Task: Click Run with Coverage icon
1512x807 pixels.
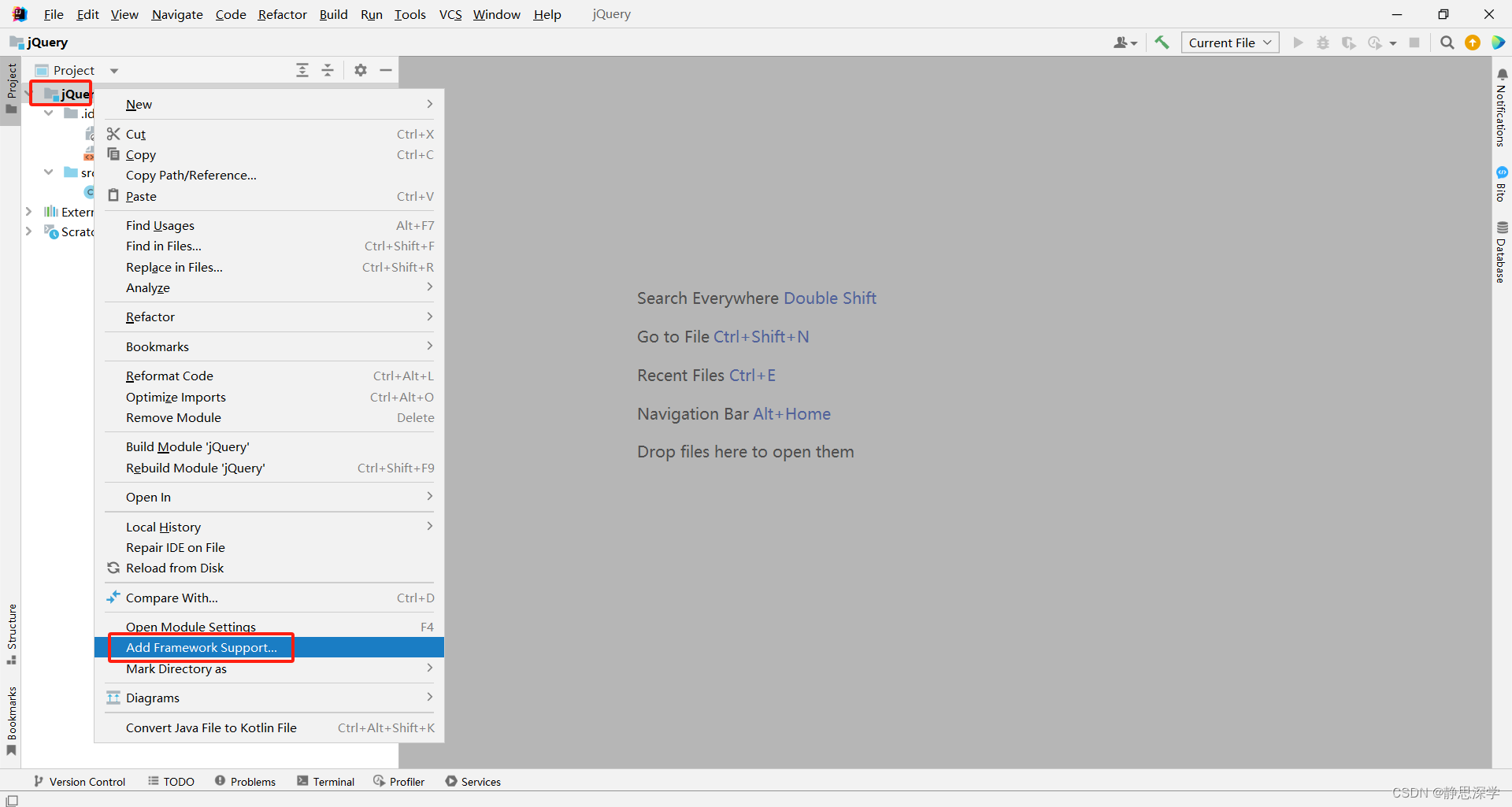Action: click(1349, 43)
